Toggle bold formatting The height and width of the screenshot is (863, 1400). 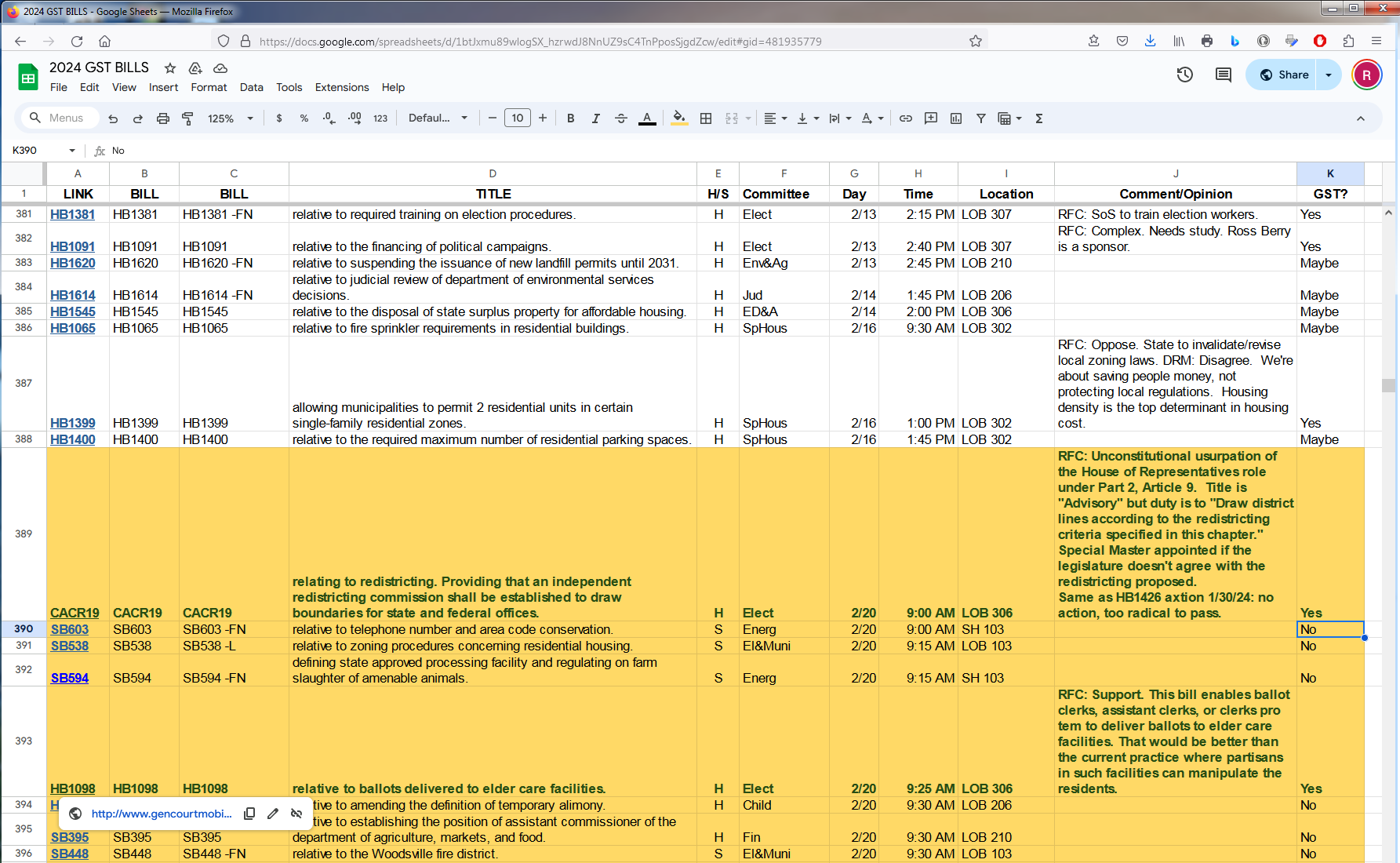coord(570,118)
